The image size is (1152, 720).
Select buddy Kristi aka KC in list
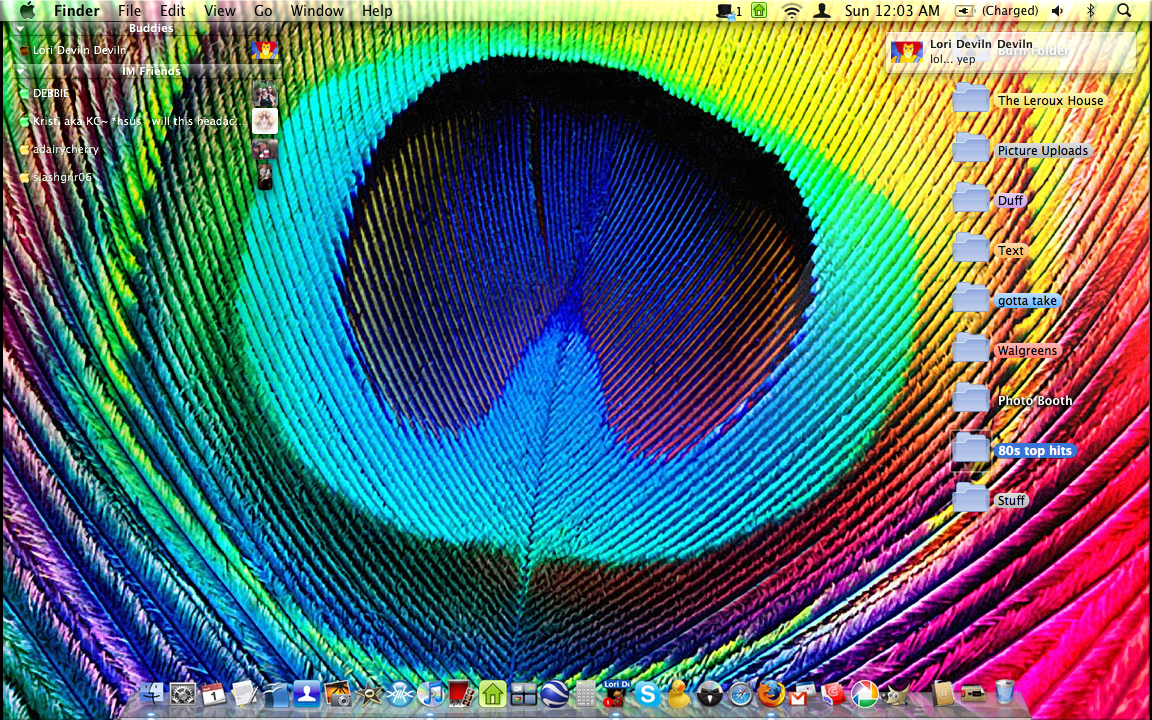tap(147, 121)
